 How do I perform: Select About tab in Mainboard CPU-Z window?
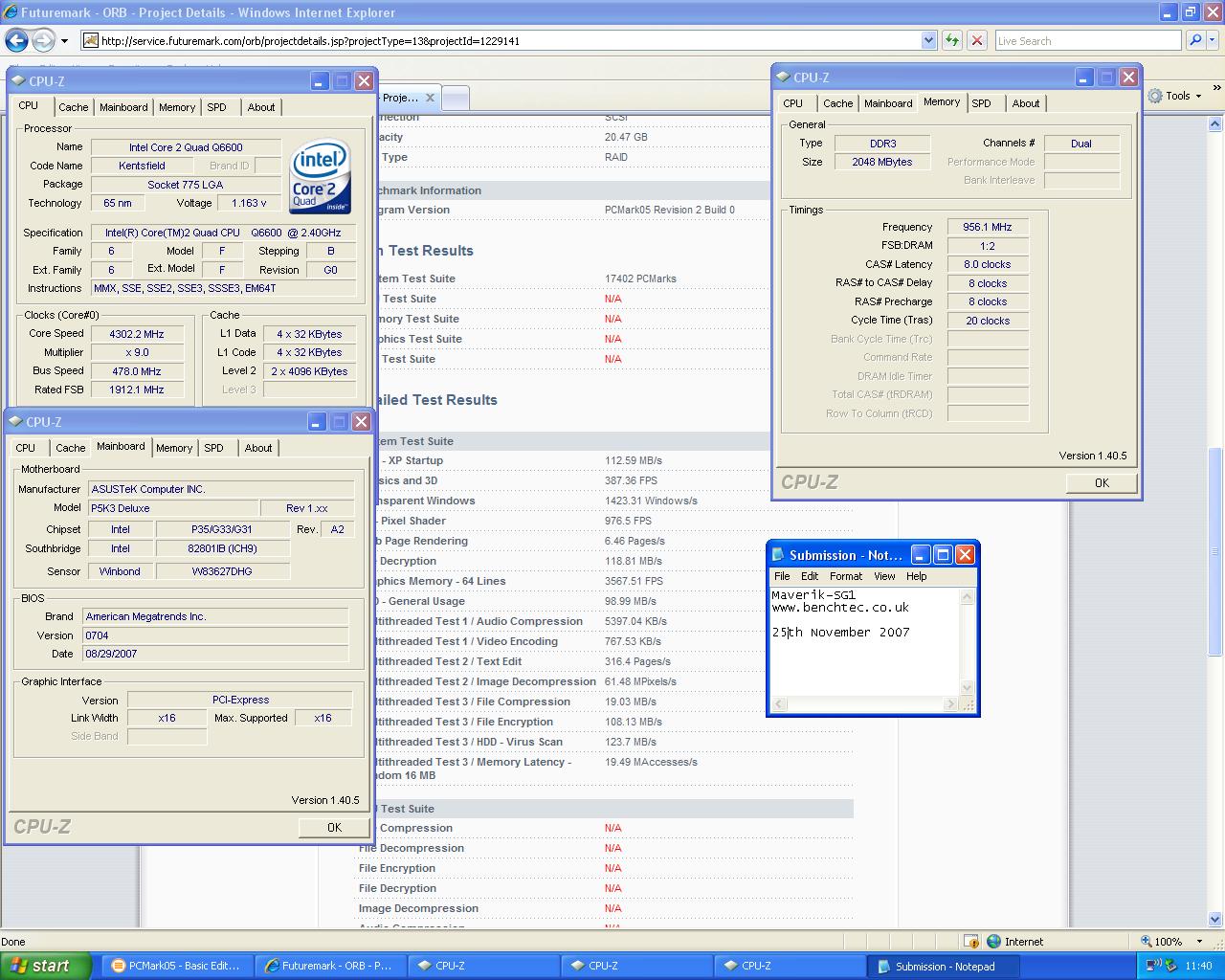click(x=258, y=448)
